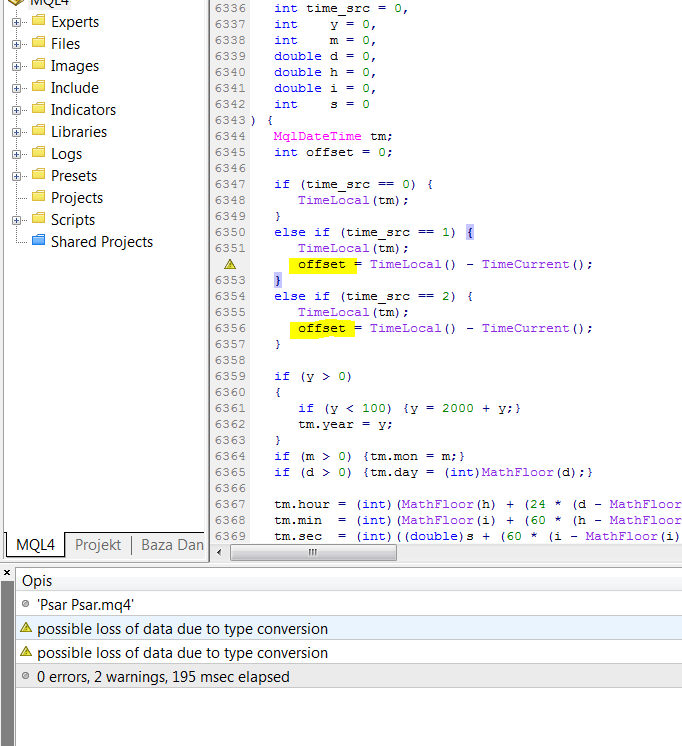
Task: Expand the Indicators folder node
Action: point(17,110)
